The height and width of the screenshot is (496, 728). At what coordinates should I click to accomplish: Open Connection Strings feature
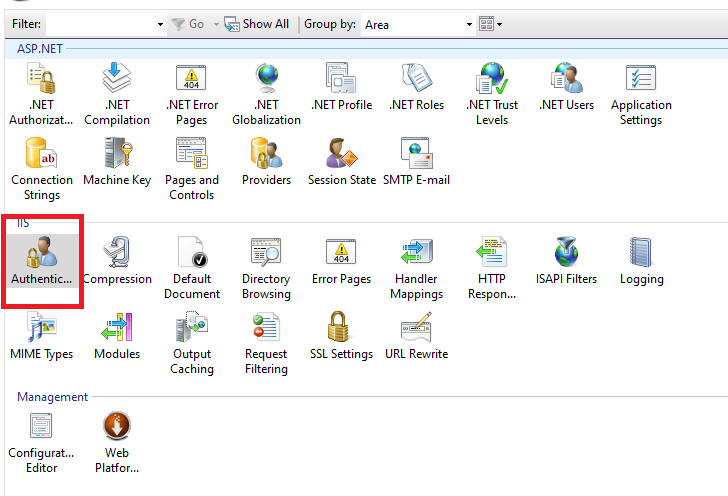[42, 170]
